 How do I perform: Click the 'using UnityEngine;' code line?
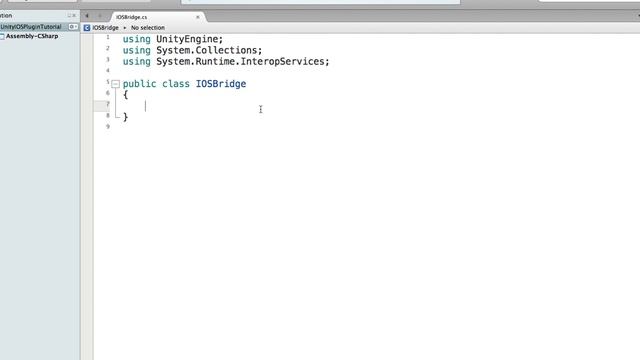tap(173, 39)
